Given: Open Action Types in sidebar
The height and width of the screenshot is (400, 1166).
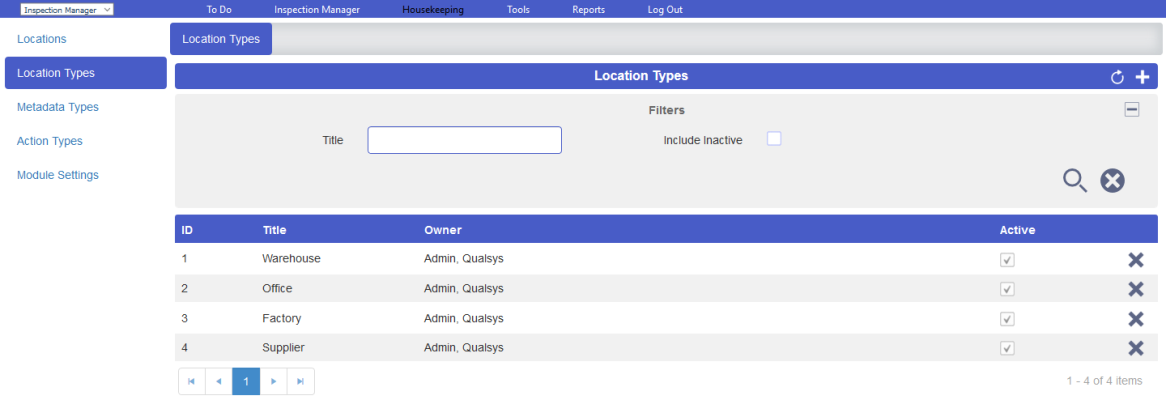Looking at the screenshot, I should (50, 141).
